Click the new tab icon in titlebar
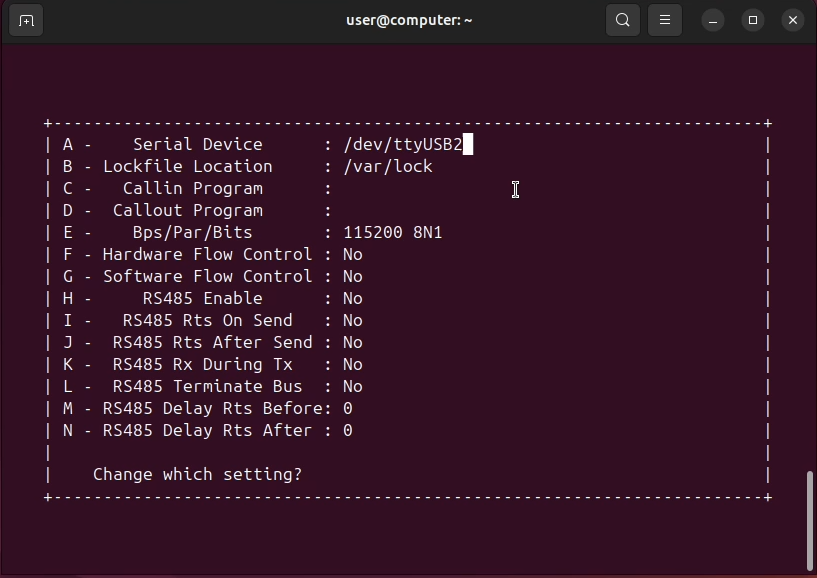The height and width of the screenshot is (578, 817). point(26,20)
